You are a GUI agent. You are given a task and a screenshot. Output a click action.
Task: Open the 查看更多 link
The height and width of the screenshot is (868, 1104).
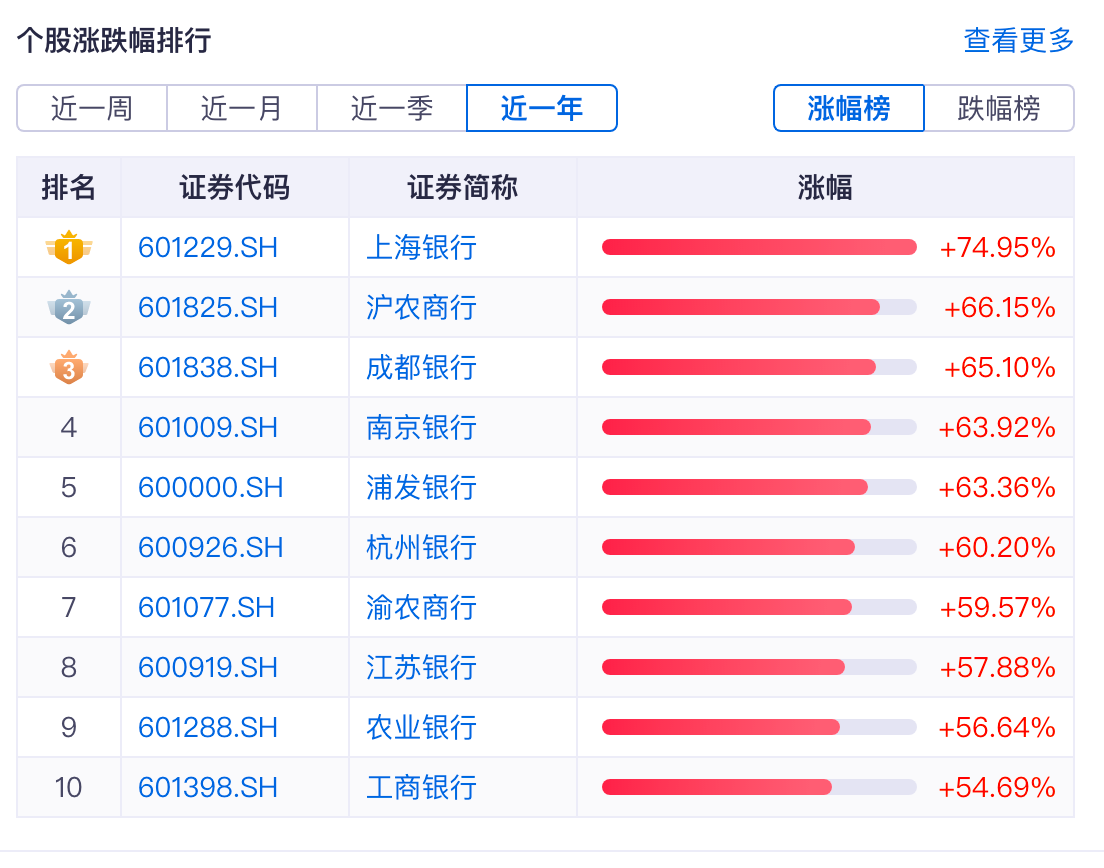[1018, 40]
